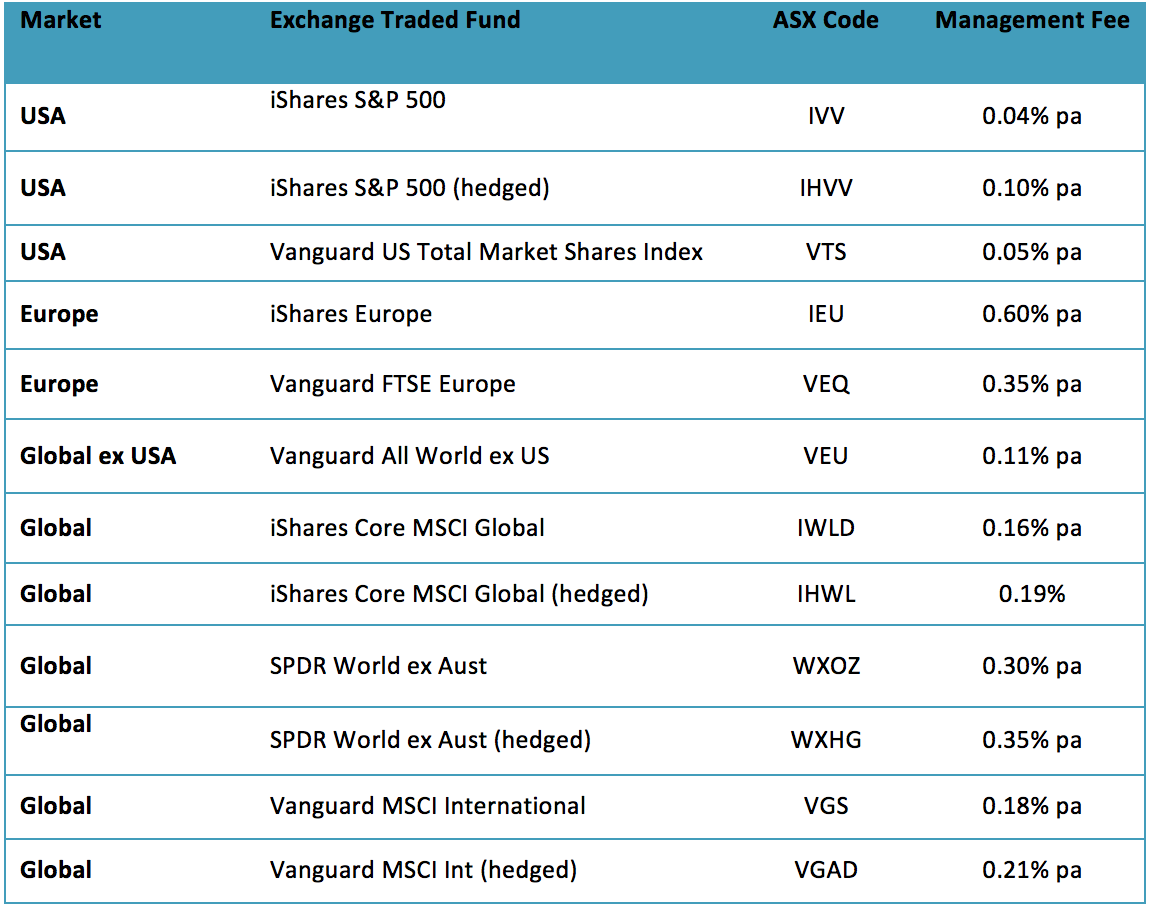This screenshot has width=1150, height=908.
Task: Click SPDR World ex Aust (hedged) entry
Action: tap(430, 740)
